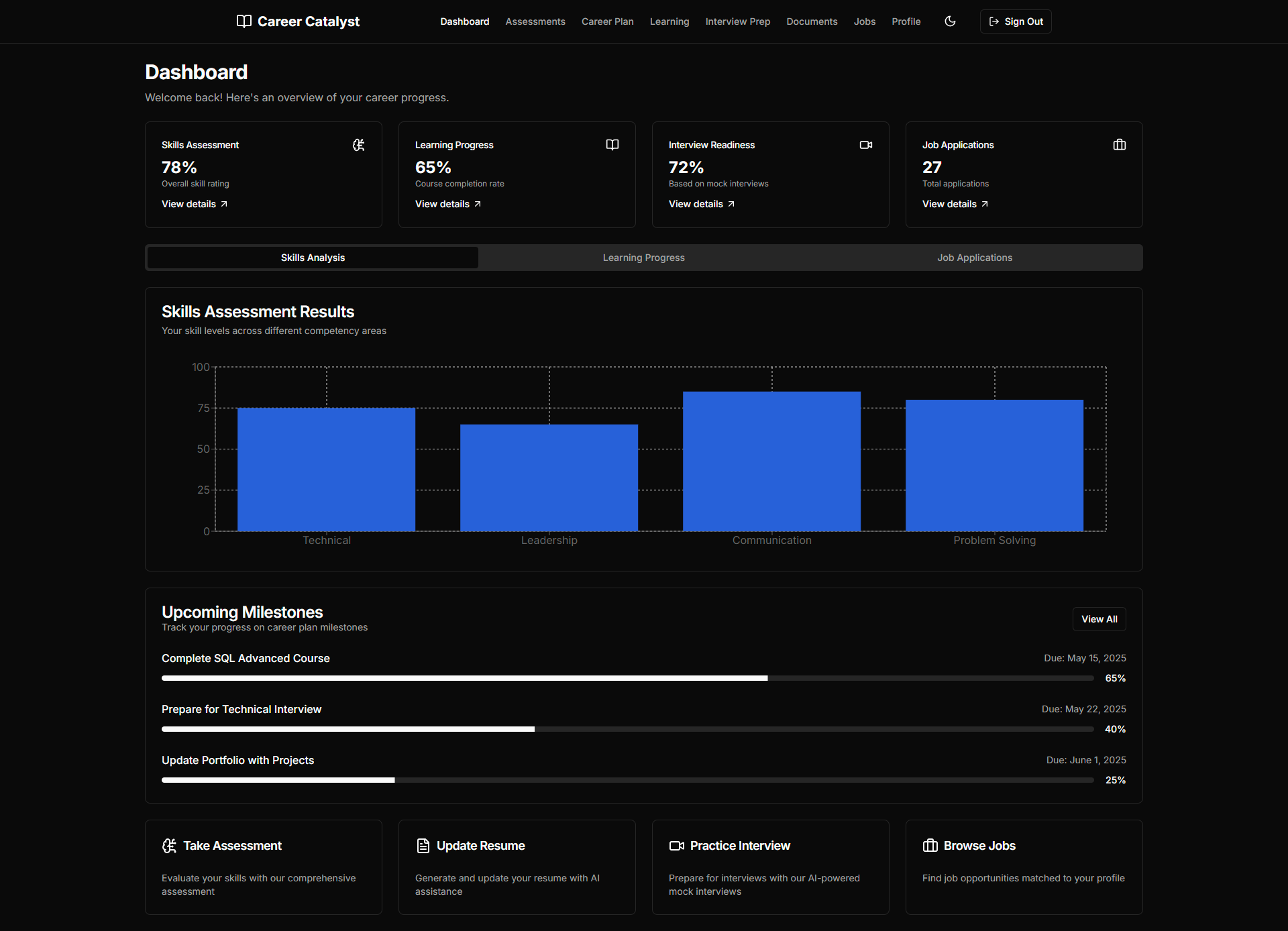The width and height of the screenshot is (1288, 931).
Task: Click the Communication bar in the chart
Action: click(771, 461)
